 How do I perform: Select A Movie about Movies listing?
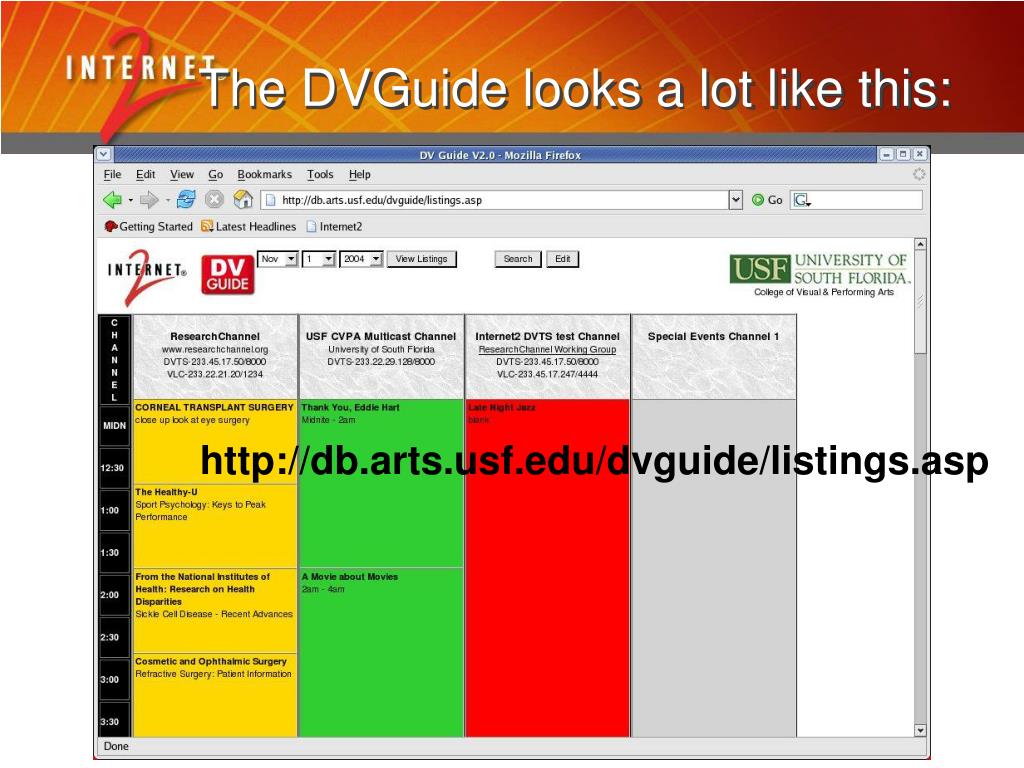[381, 653]
